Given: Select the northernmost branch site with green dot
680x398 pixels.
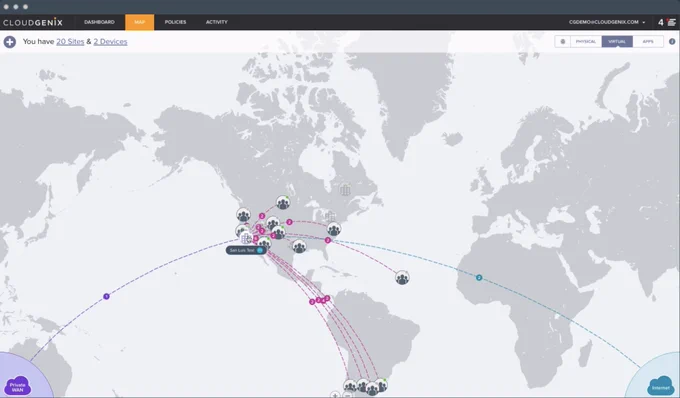Looking at the screenshot, I should pyautogui.click(x=283, y=202).
